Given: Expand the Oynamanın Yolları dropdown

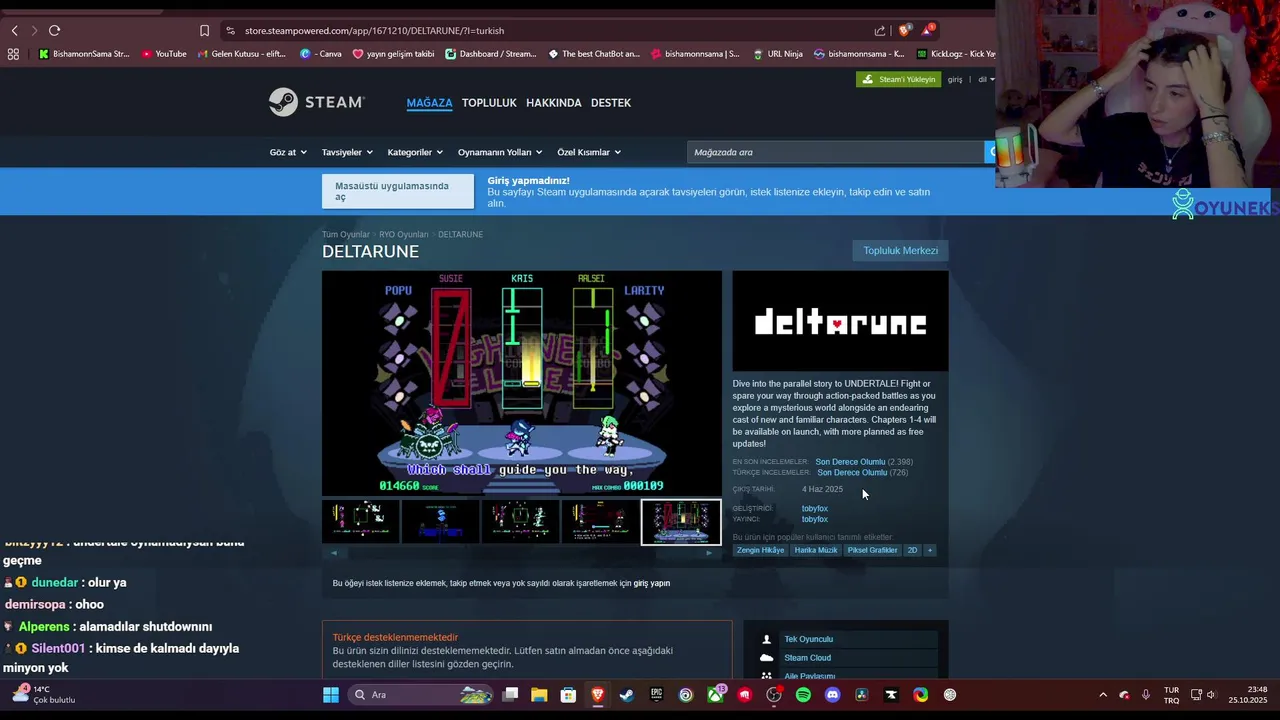Looking at the screenshot, I should coord(500,152).
